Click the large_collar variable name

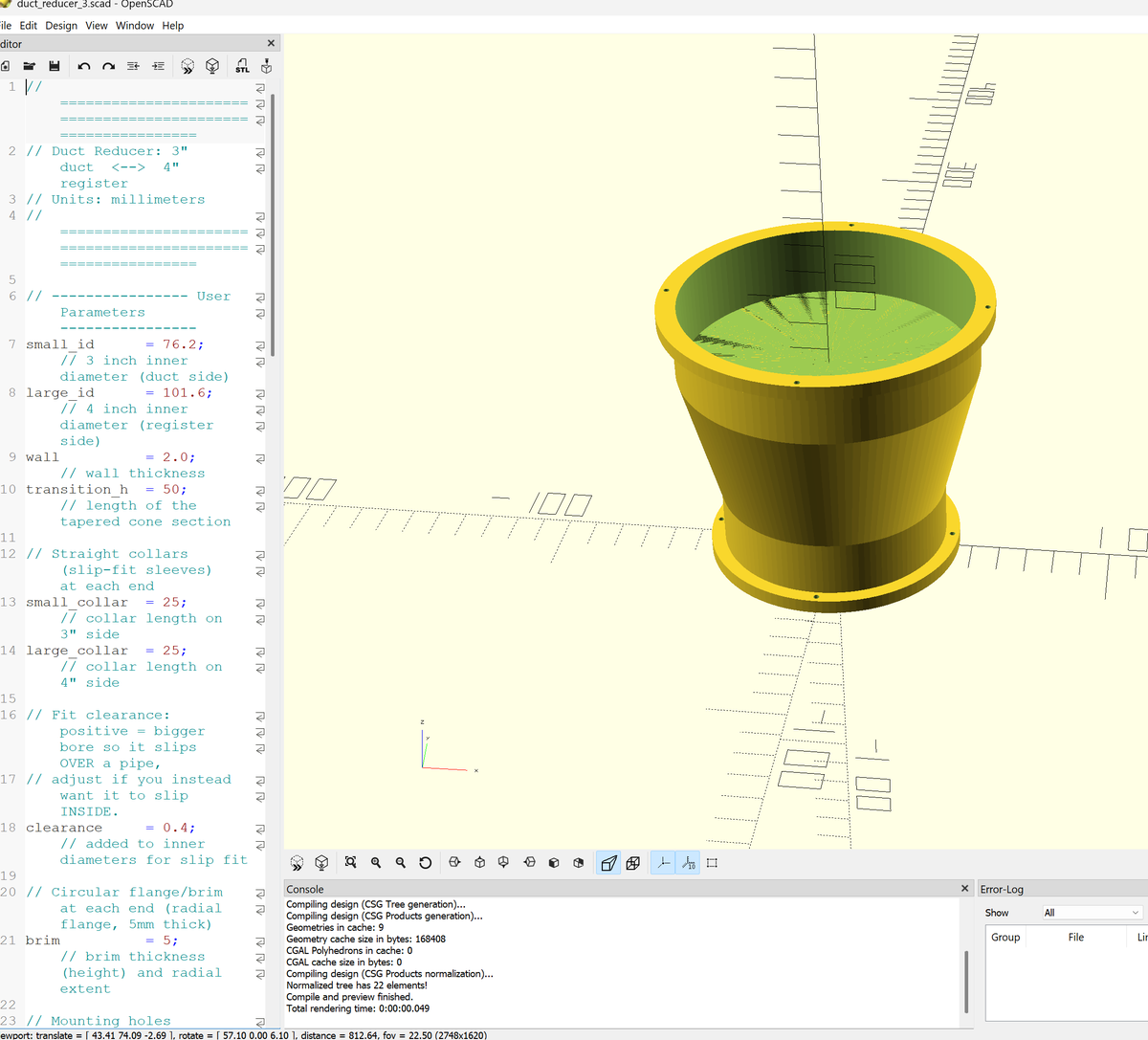tap(77, 651)
